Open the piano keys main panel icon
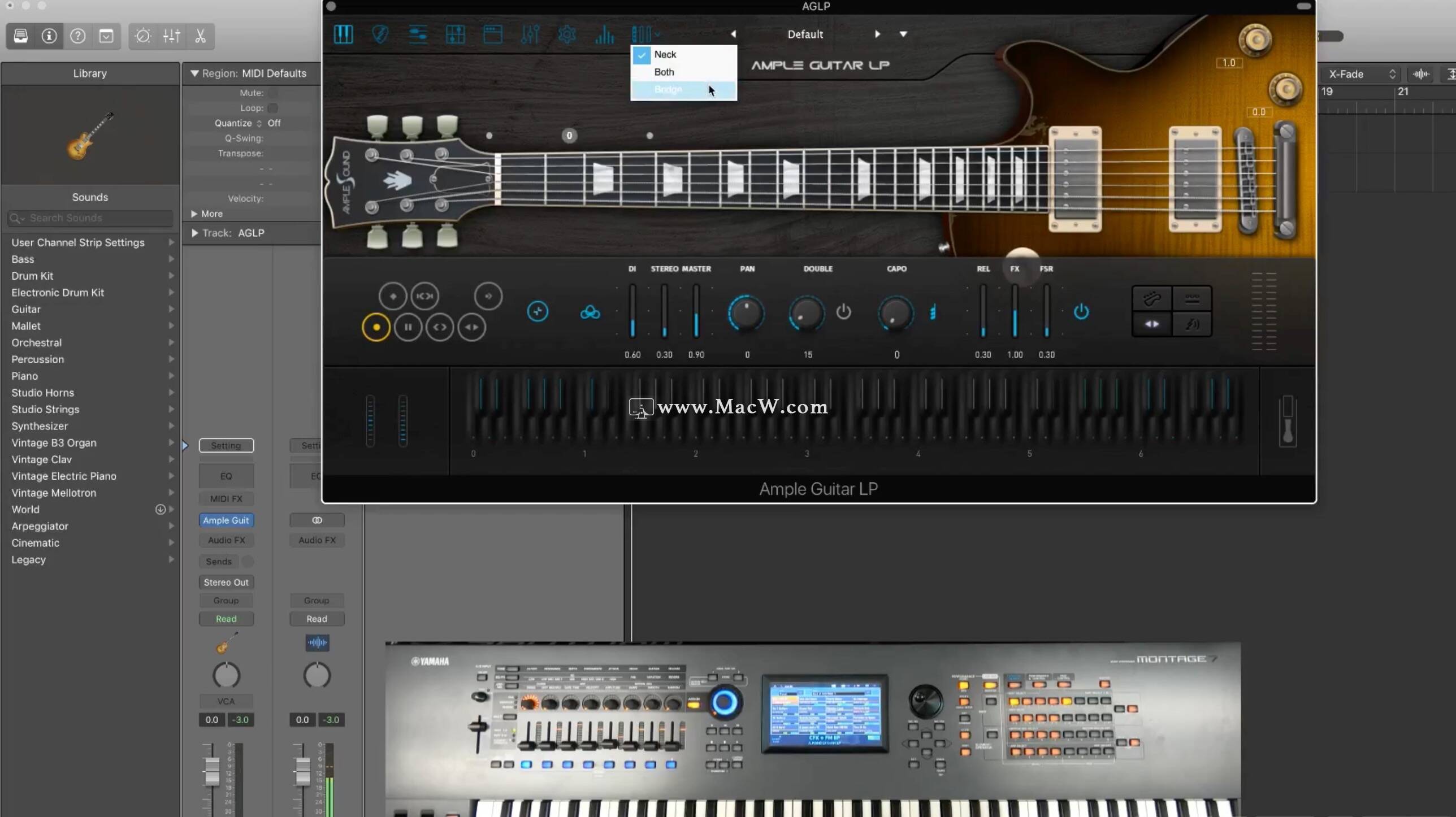Image resolution: width=1456 pixels, height=817 pixels. (x=343, y=34)
